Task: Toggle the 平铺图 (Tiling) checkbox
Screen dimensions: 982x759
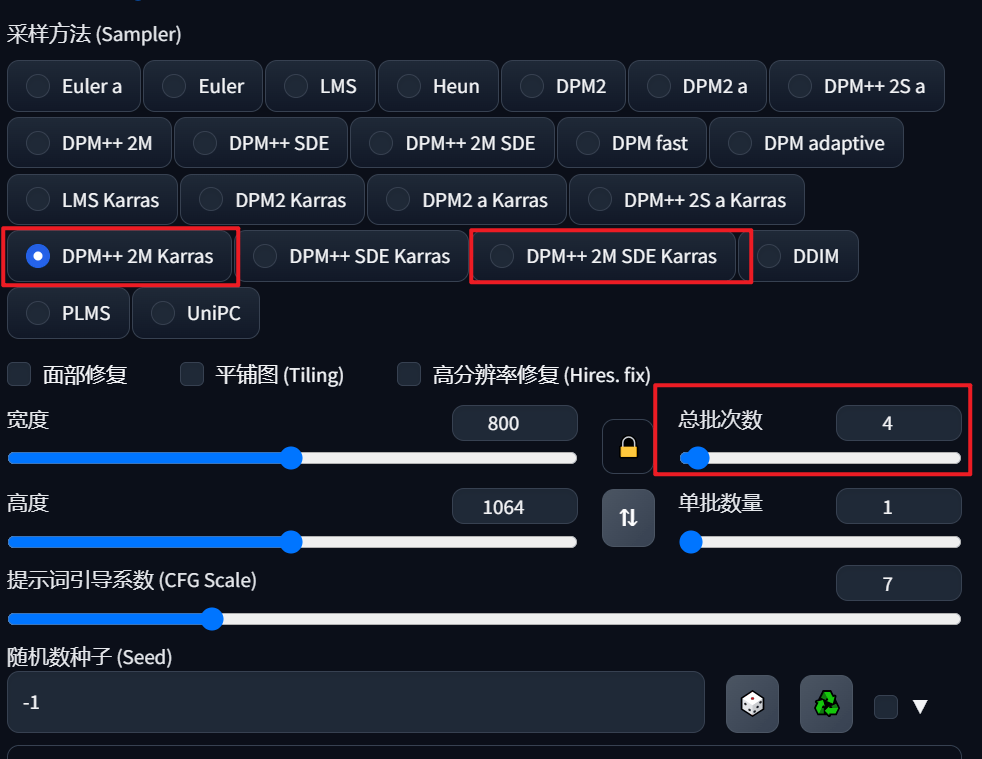Action: (x=192, y=374)
